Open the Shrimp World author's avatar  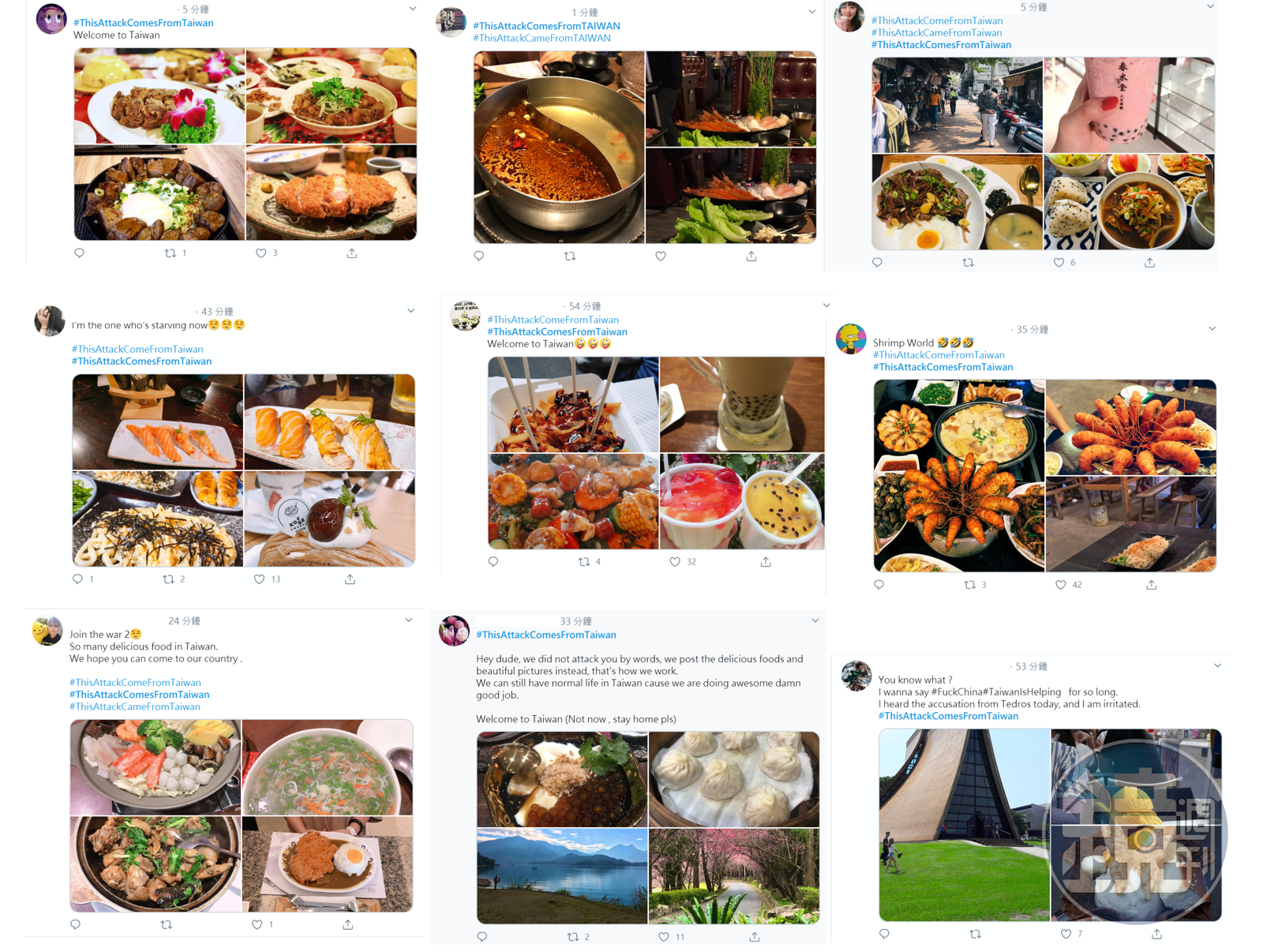(851, 339)
